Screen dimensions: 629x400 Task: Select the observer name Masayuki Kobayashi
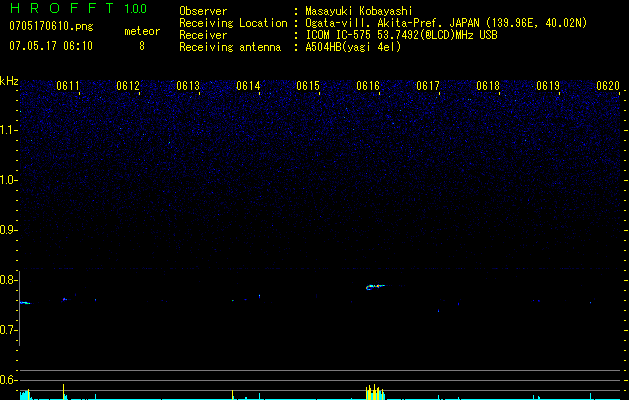click(x=359, y=11)
